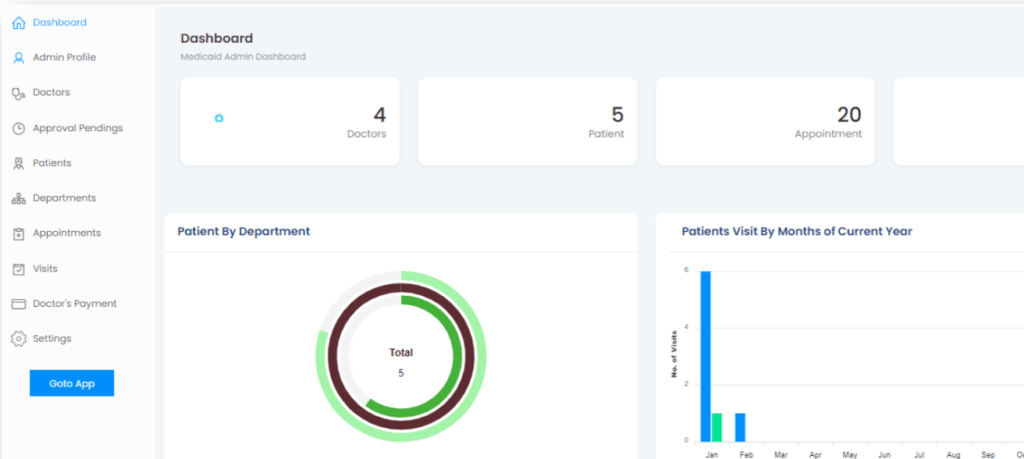Click the 'Medicaid Admin Dashboard' subtitle
1024x459 pixels.
point(243,57)
